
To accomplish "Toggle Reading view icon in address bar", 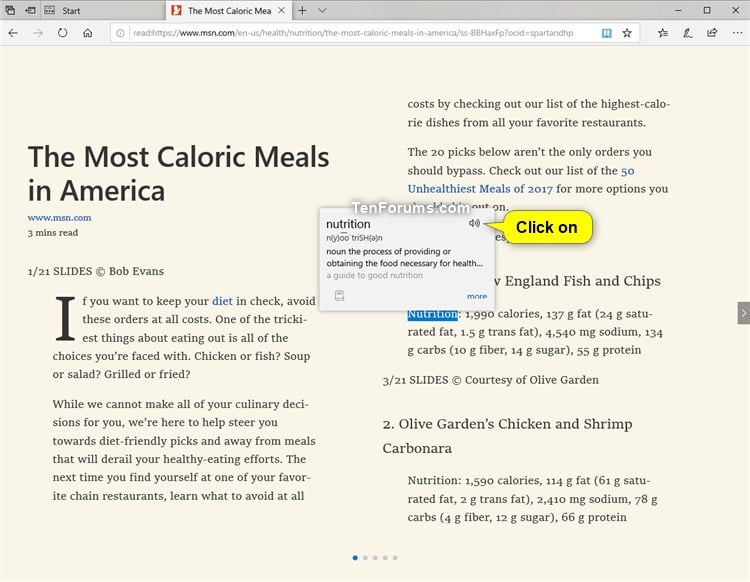I will (607, 33).
